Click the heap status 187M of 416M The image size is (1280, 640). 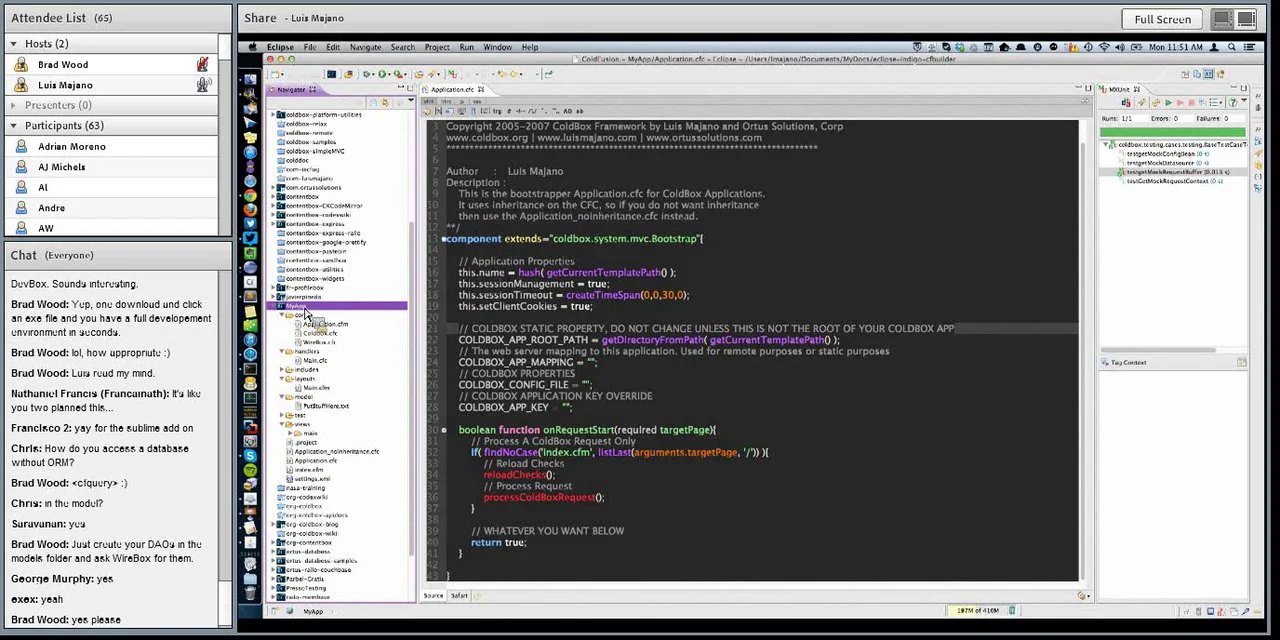click(978, 610)
